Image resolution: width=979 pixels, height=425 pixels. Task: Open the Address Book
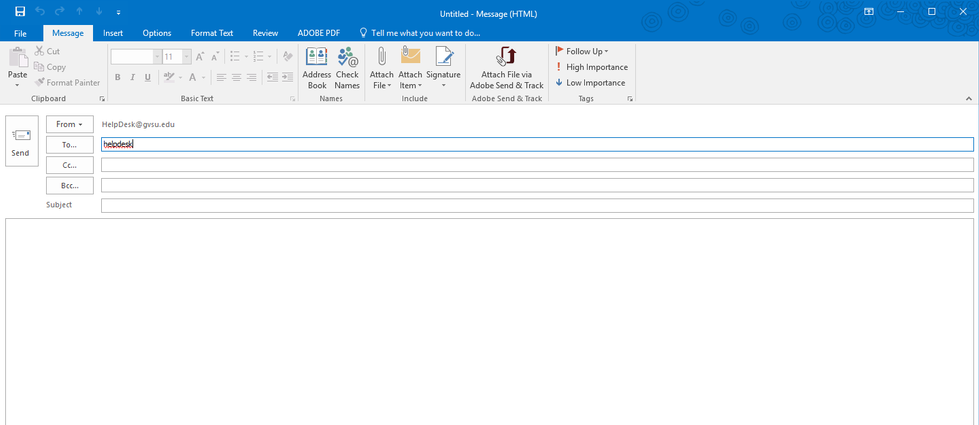pos(316,68)
